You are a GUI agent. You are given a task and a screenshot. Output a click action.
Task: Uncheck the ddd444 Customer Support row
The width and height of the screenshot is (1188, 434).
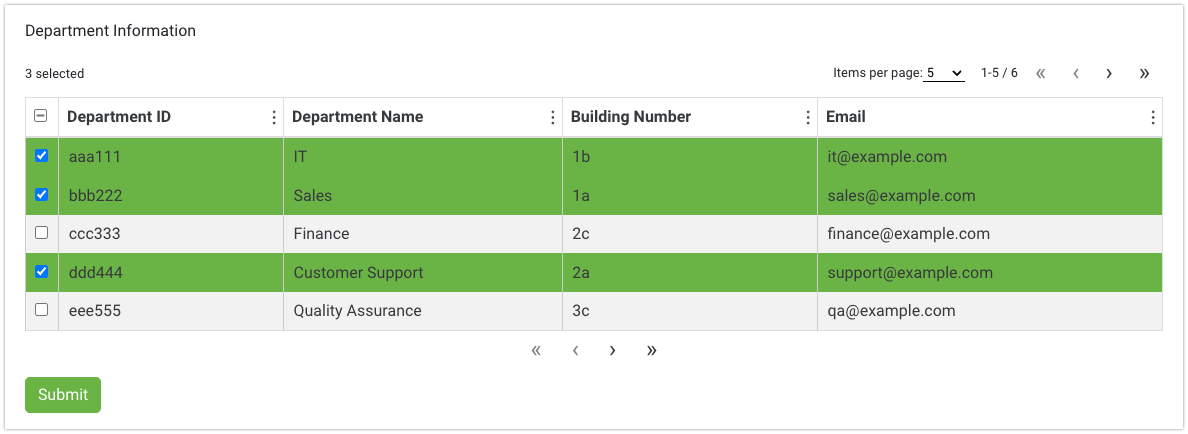(41, 271)
